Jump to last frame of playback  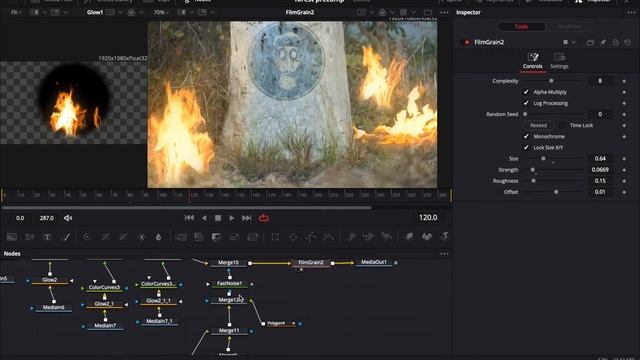(247, 218)
